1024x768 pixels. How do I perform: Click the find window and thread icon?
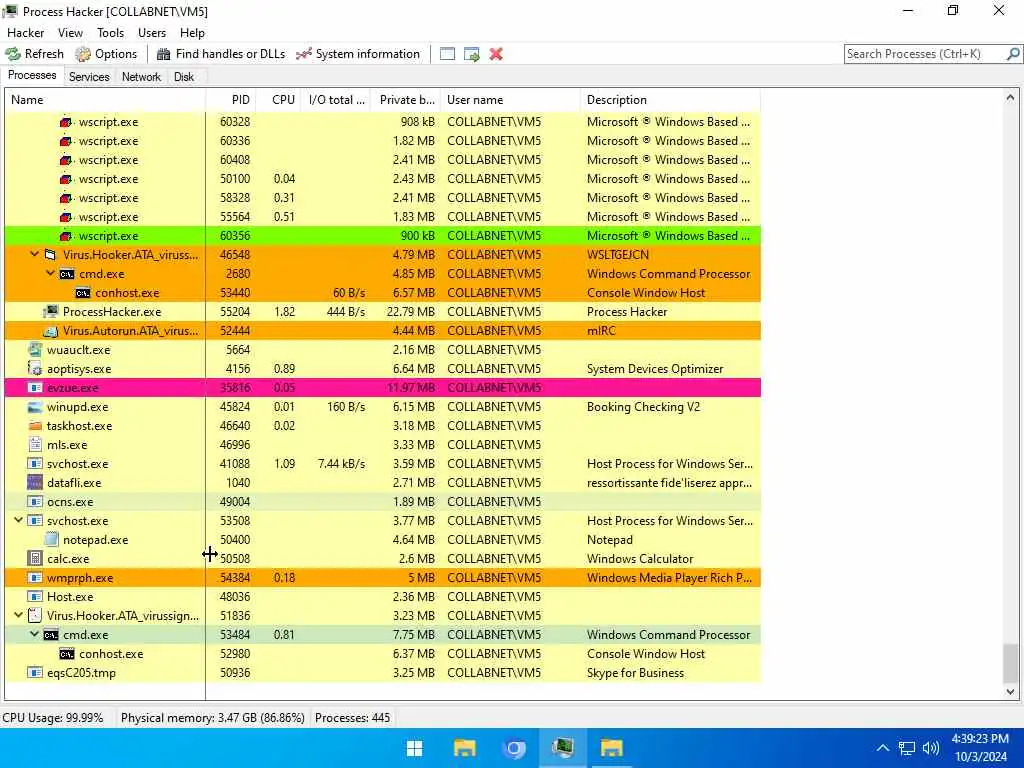472,54
